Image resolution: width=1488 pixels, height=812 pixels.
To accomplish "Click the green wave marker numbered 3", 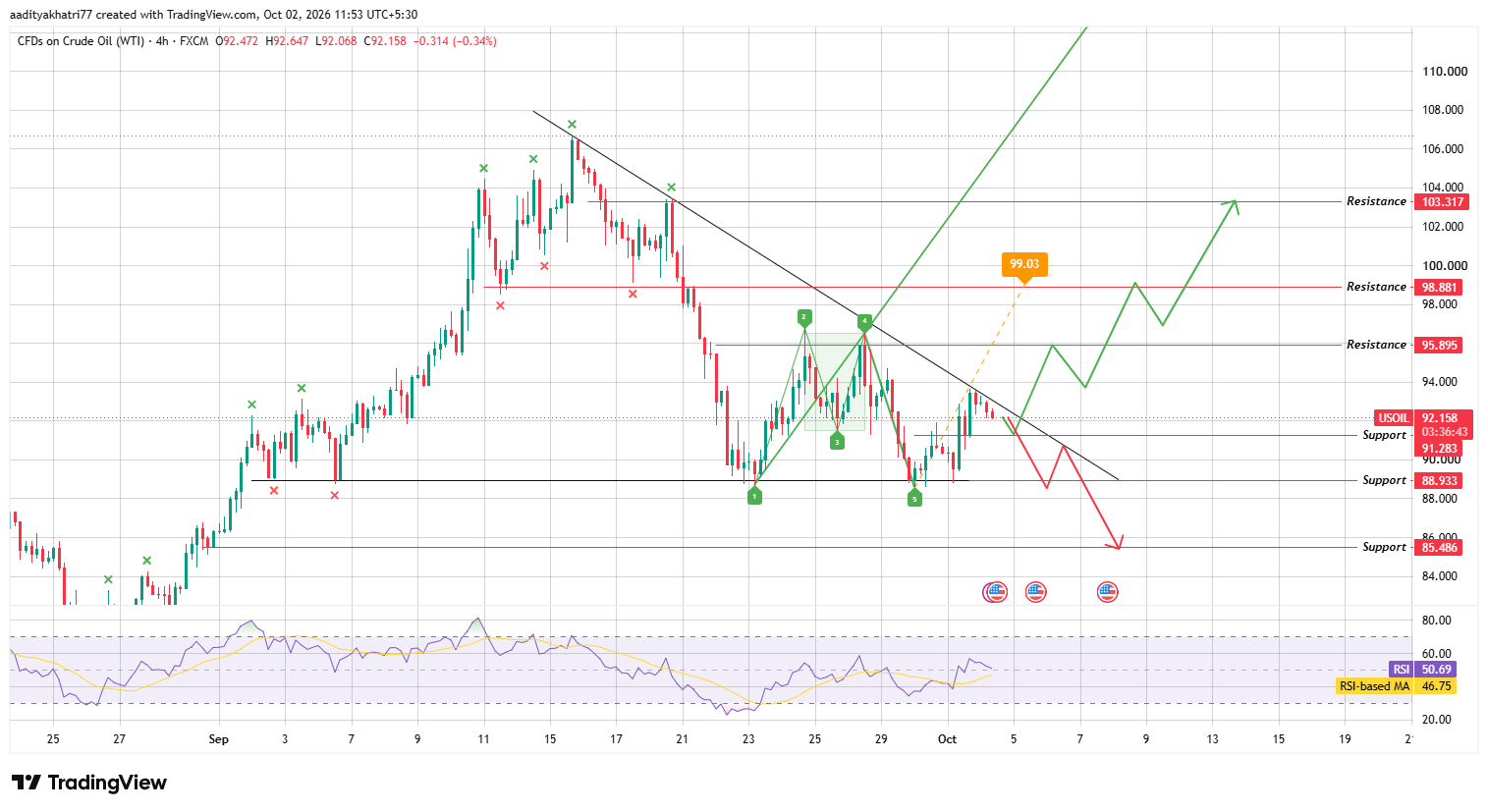I will pos(837,442).
